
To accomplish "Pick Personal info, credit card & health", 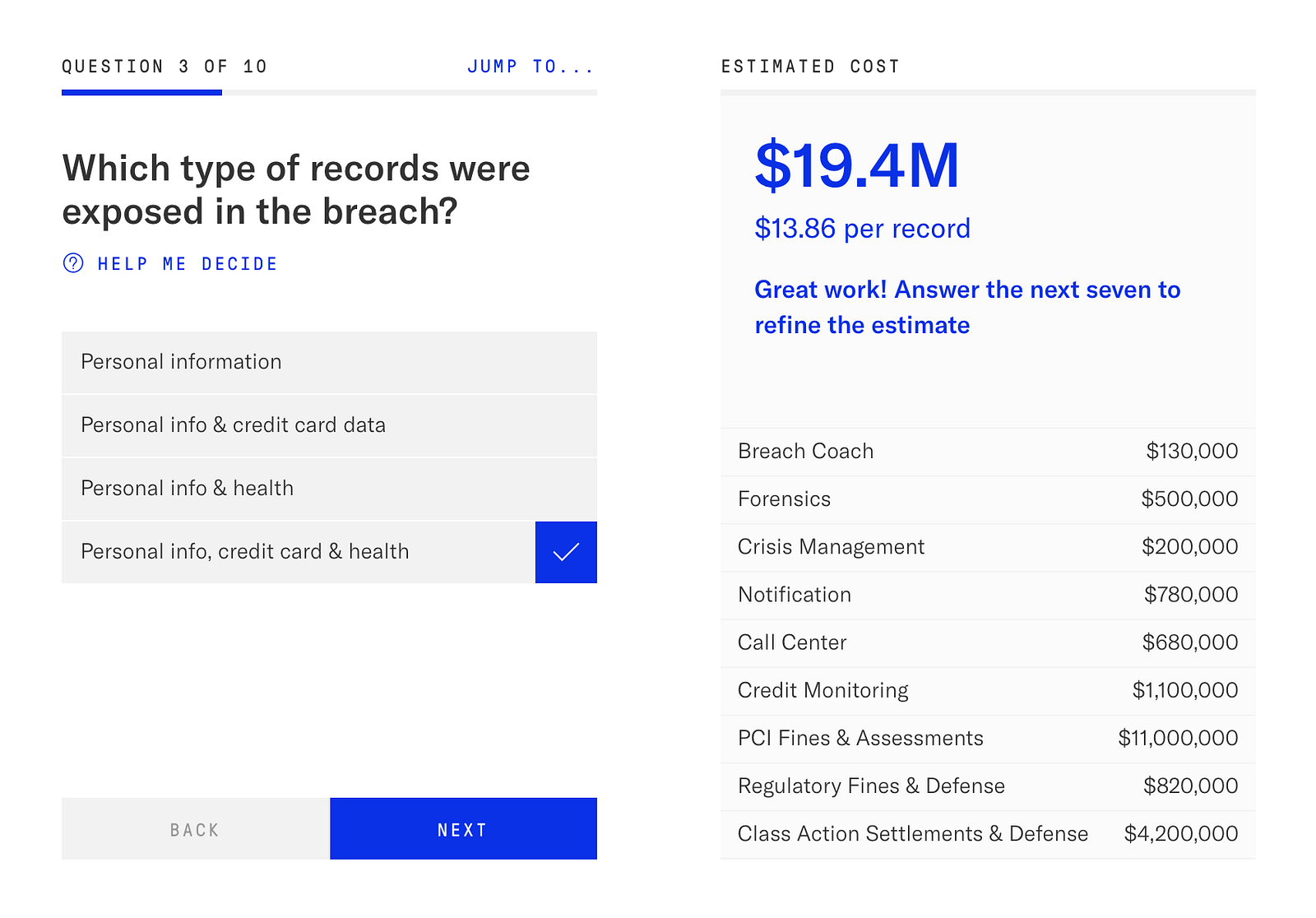I will [298, 552].
